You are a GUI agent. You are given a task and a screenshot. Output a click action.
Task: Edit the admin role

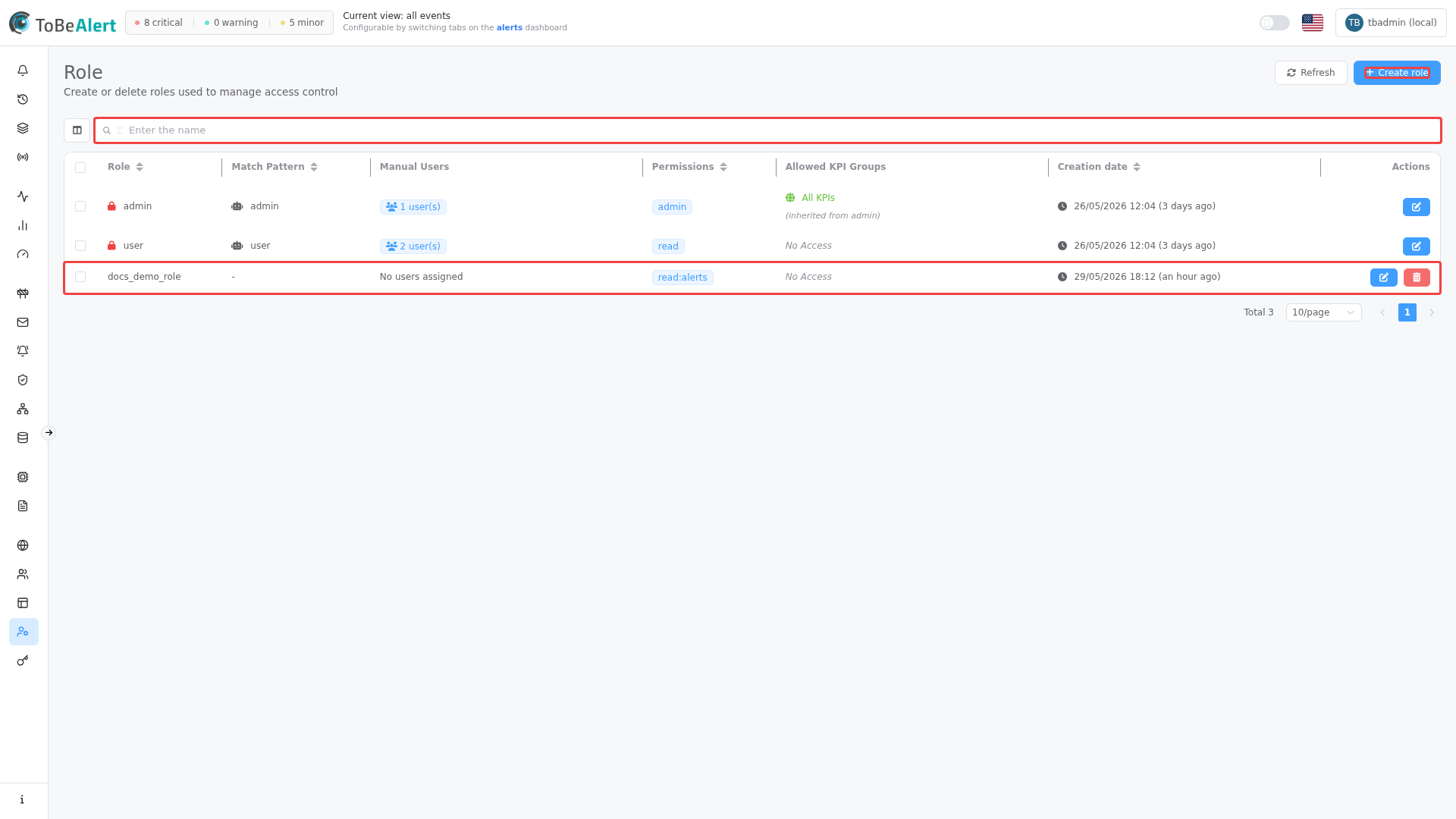[x=1416, y=207]
